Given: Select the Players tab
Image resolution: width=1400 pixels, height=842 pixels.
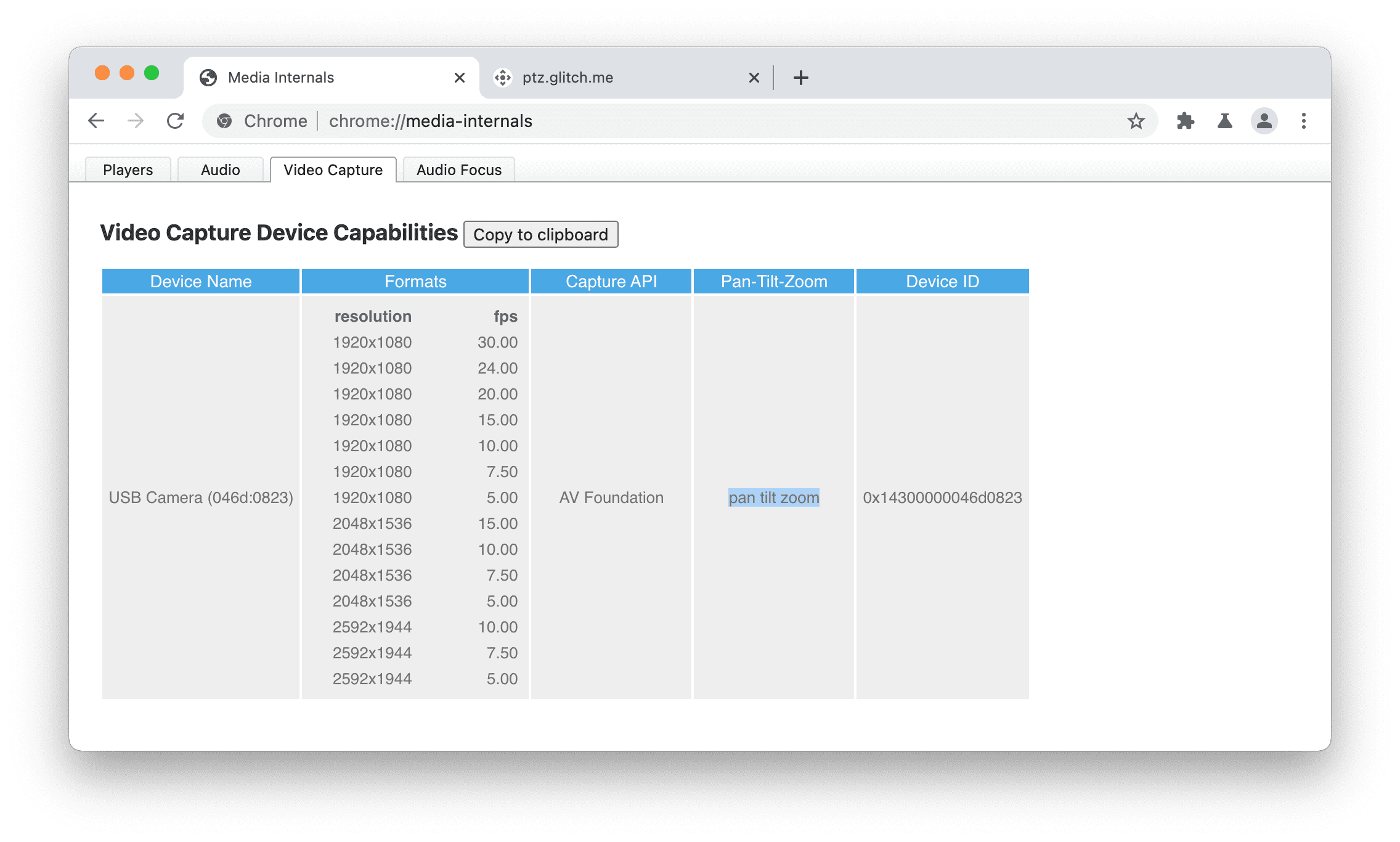Looking at the screenshot, I should pyautogui.click(x=128, y=169).
